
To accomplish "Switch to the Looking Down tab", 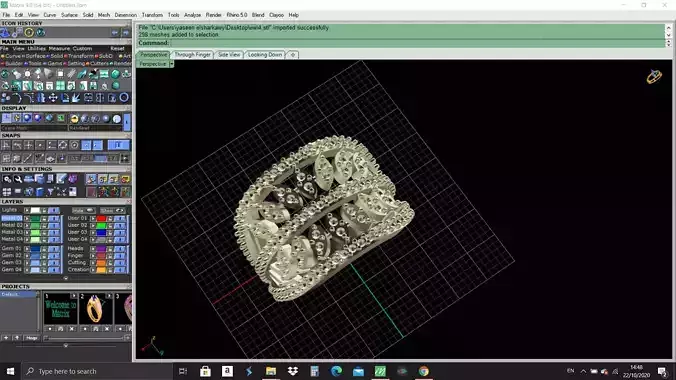I will tap(265, 55).
